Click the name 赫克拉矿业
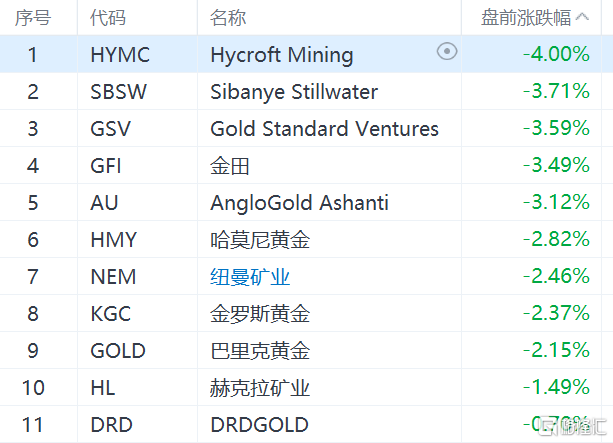This screenshot has width=613, height=443. coord(260,388)
